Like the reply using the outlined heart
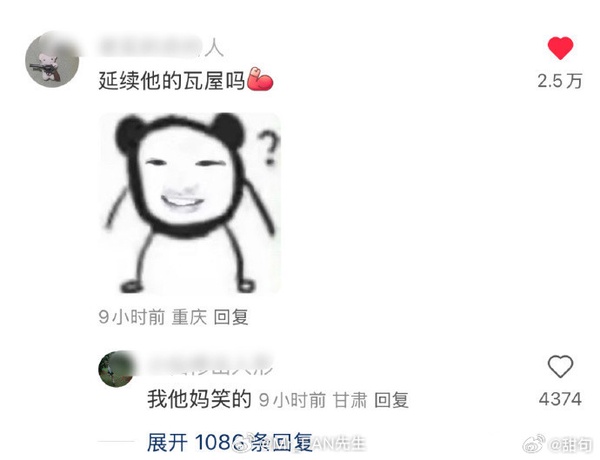Screen dimensions: 600x460 click(560, 366)
